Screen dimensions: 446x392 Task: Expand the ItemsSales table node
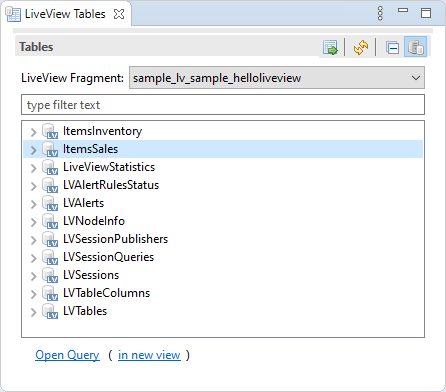(33, 150)
